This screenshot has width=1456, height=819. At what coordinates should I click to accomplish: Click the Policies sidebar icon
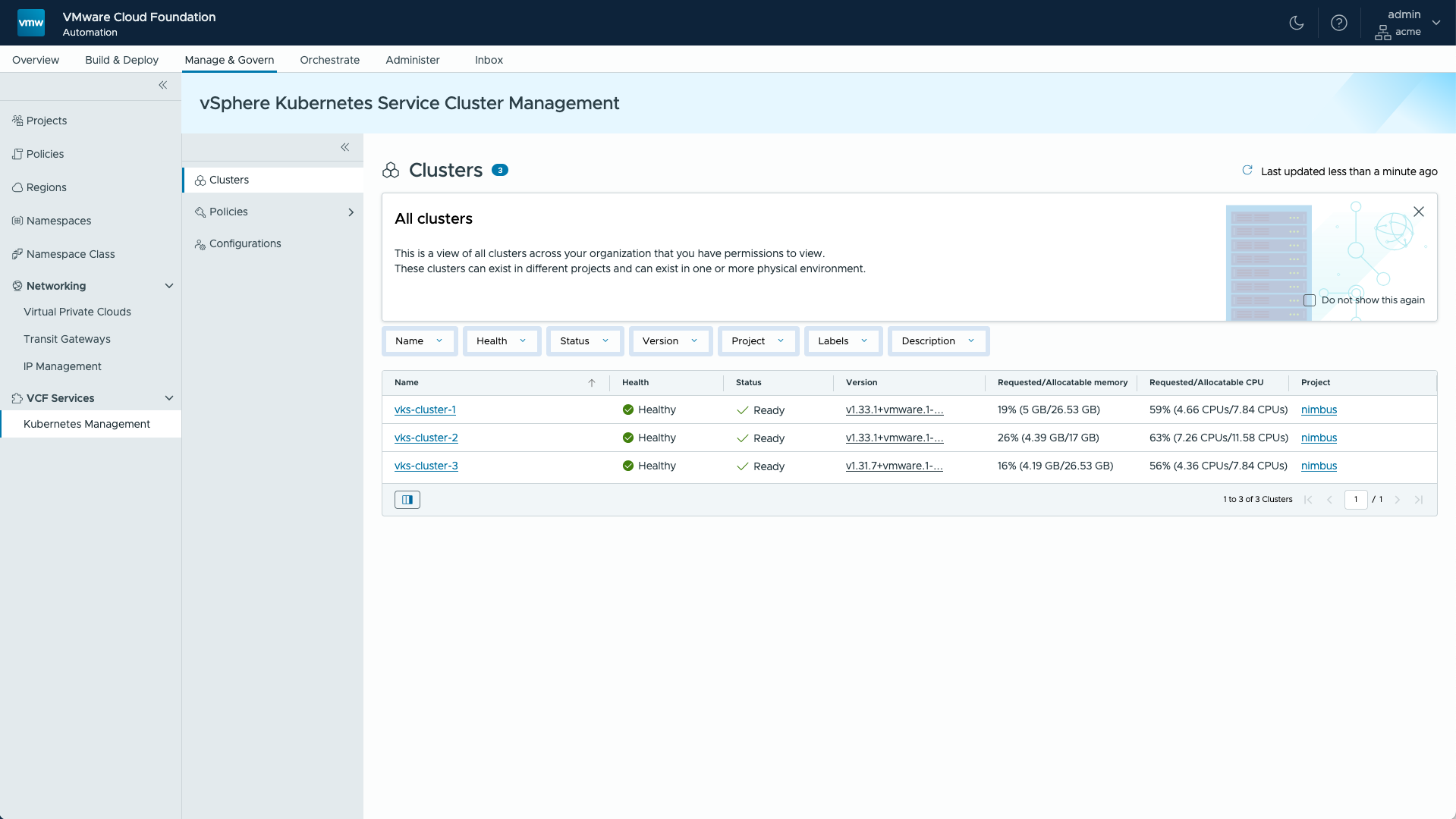17,154
